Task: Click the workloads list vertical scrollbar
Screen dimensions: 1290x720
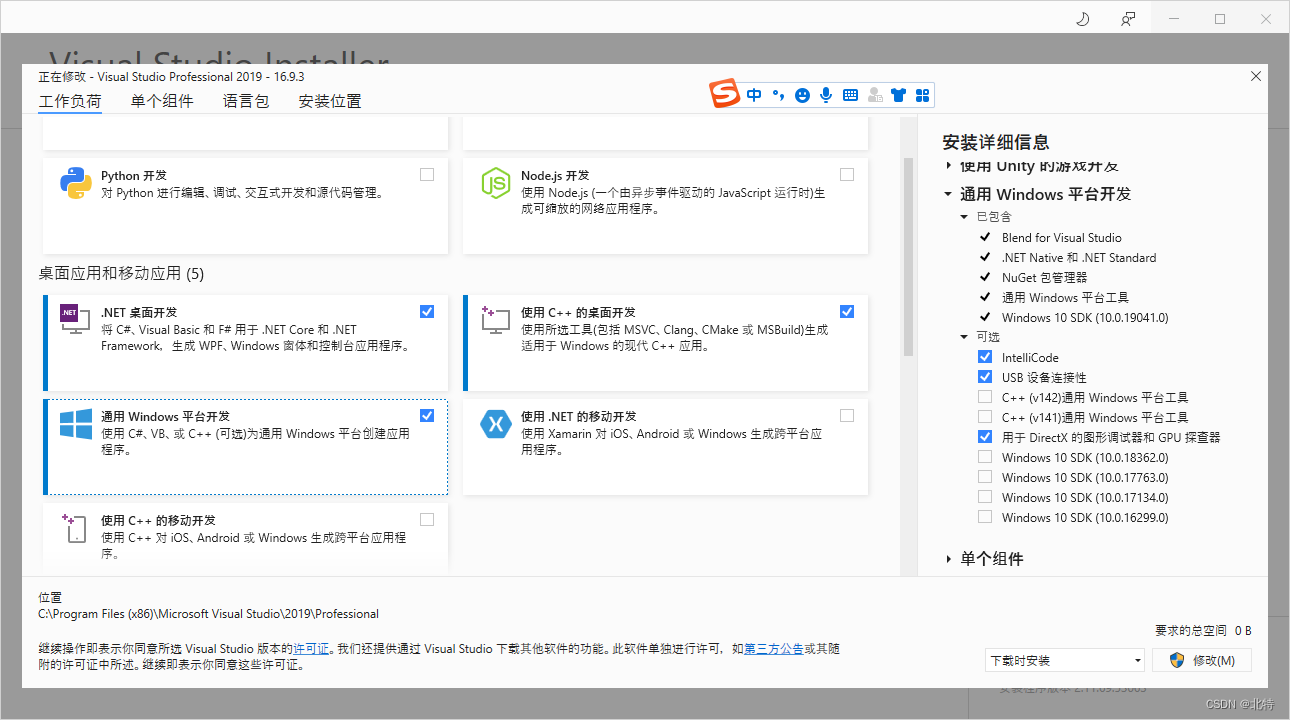Action: (909, 257)
